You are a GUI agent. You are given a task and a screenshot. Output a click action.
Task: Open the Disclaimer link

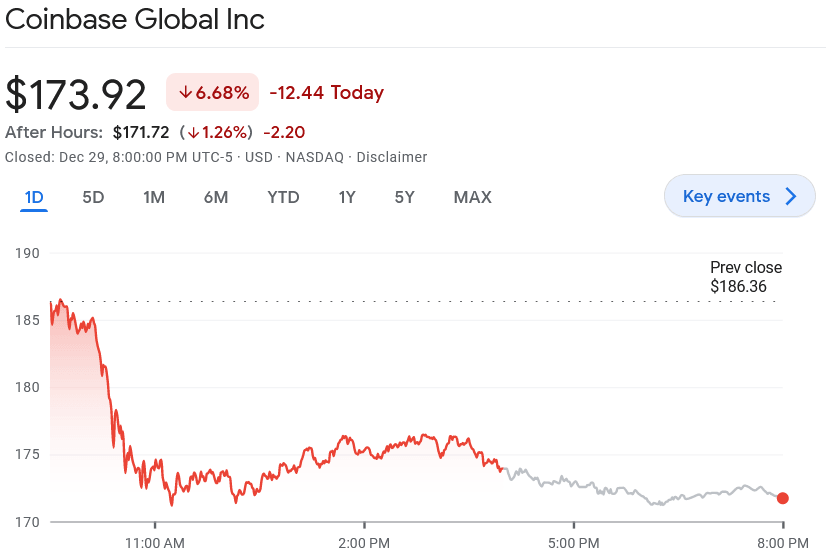point(392,157)
